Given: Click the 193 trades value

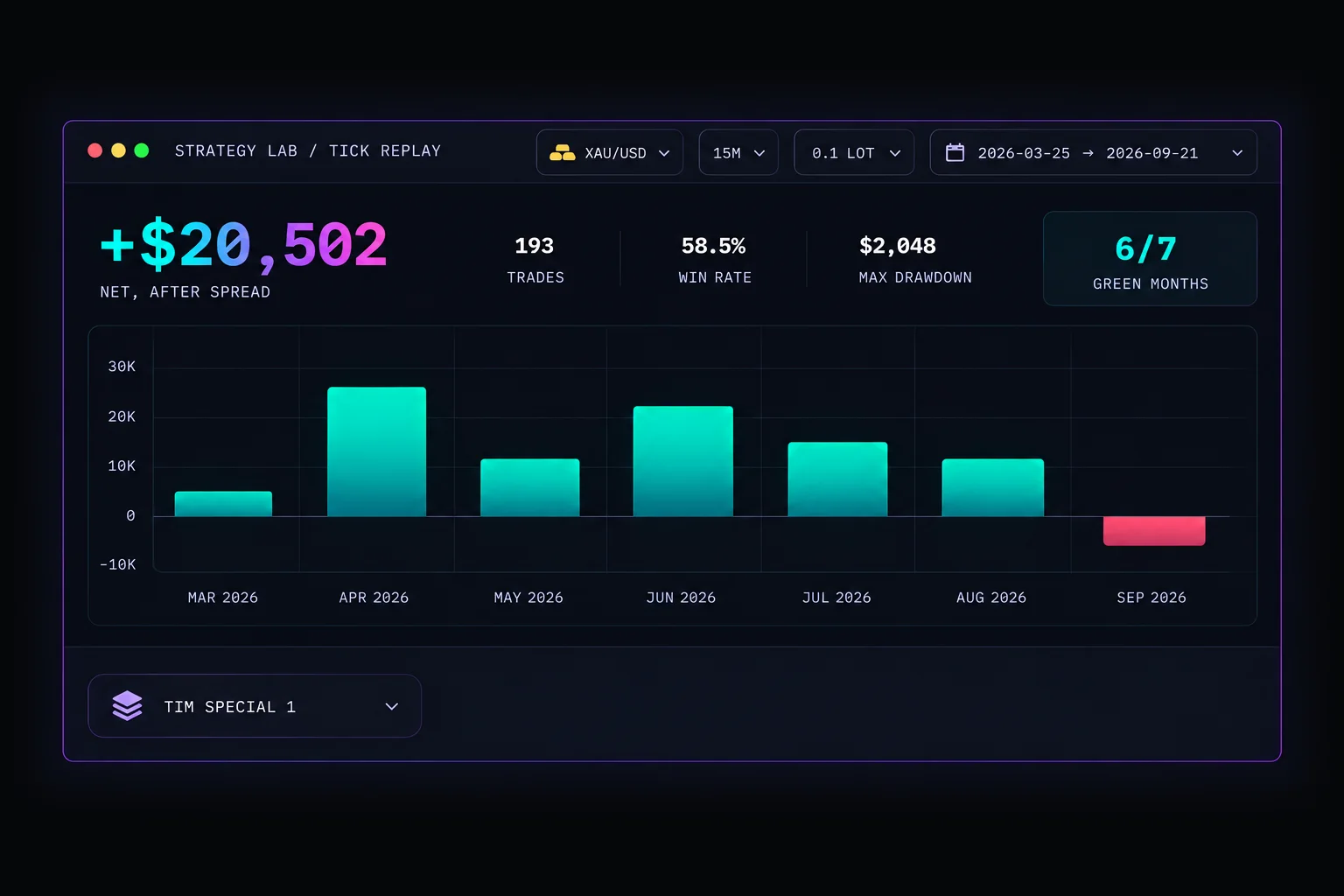Looking at the screenshot, I should pos(535,246).
